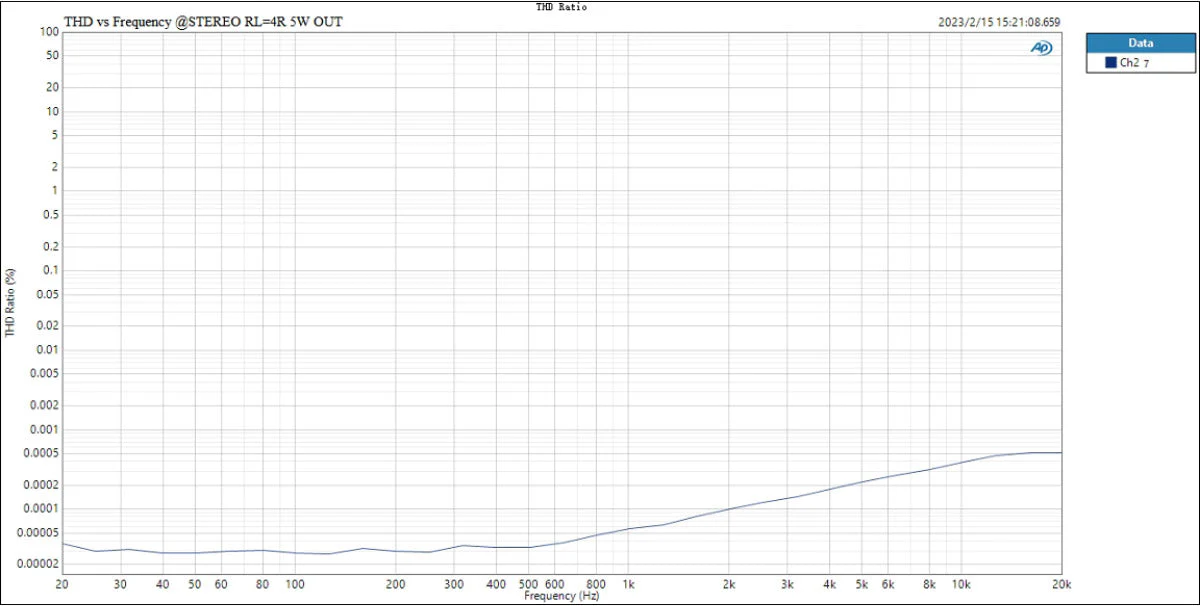Click the 6k frequency axis tick label
Screen dimensions: 1200x606
point(888,584)
